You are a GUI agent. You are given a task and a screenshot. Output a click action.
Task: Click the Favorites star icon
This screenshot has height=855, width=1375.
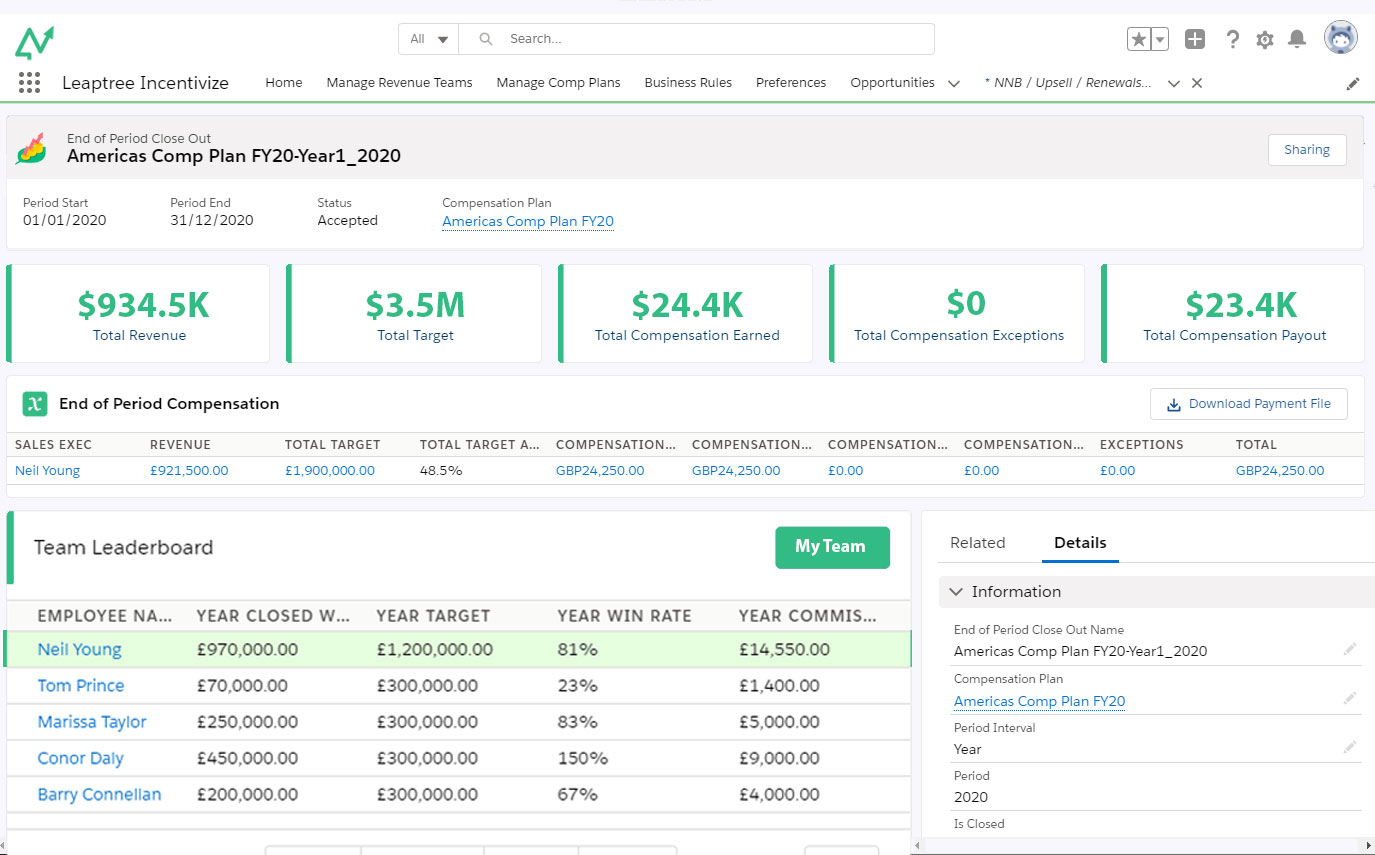point(1139,39)
